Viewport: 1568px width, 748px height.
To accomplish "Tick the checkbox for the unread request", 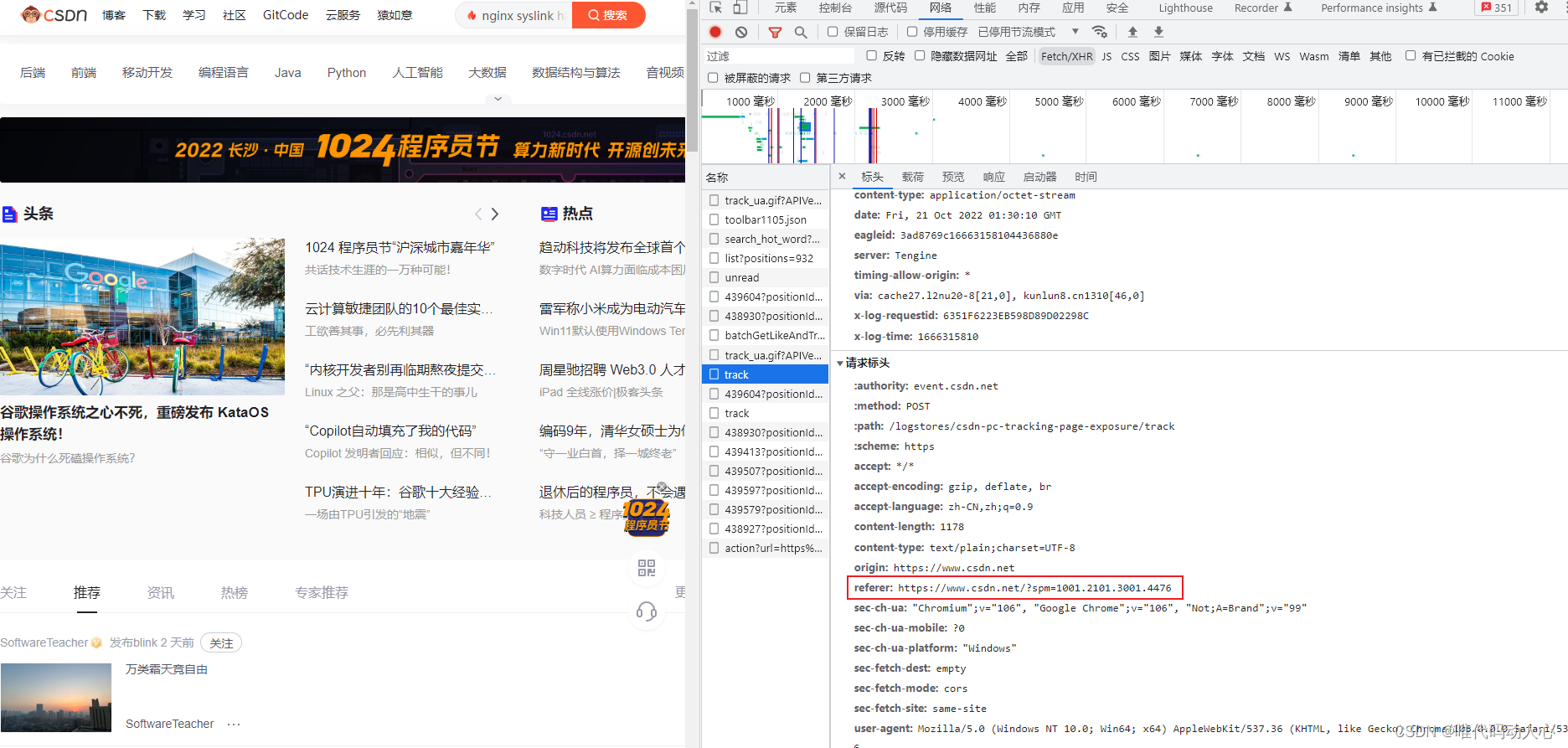I will (714, 277).
